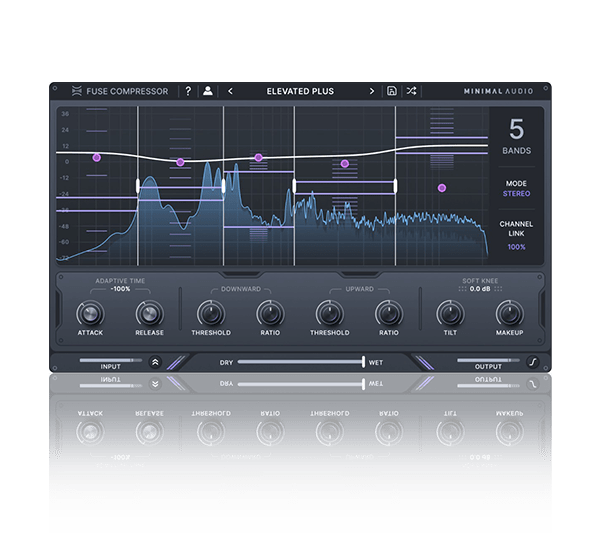Open the Elevated Plus preset menu
The image size is (600, 543).
click(300, 91)
